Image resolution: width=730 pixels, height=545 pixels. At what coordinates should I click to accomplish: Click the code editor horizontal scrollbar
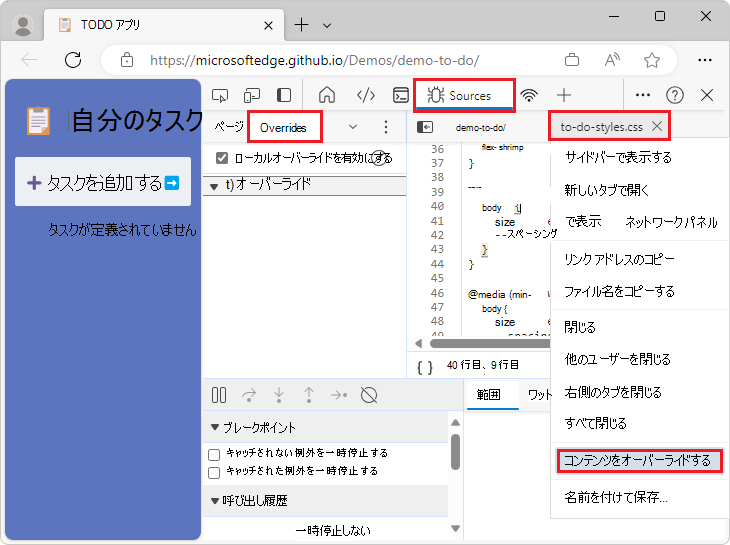tap(490, 343)
